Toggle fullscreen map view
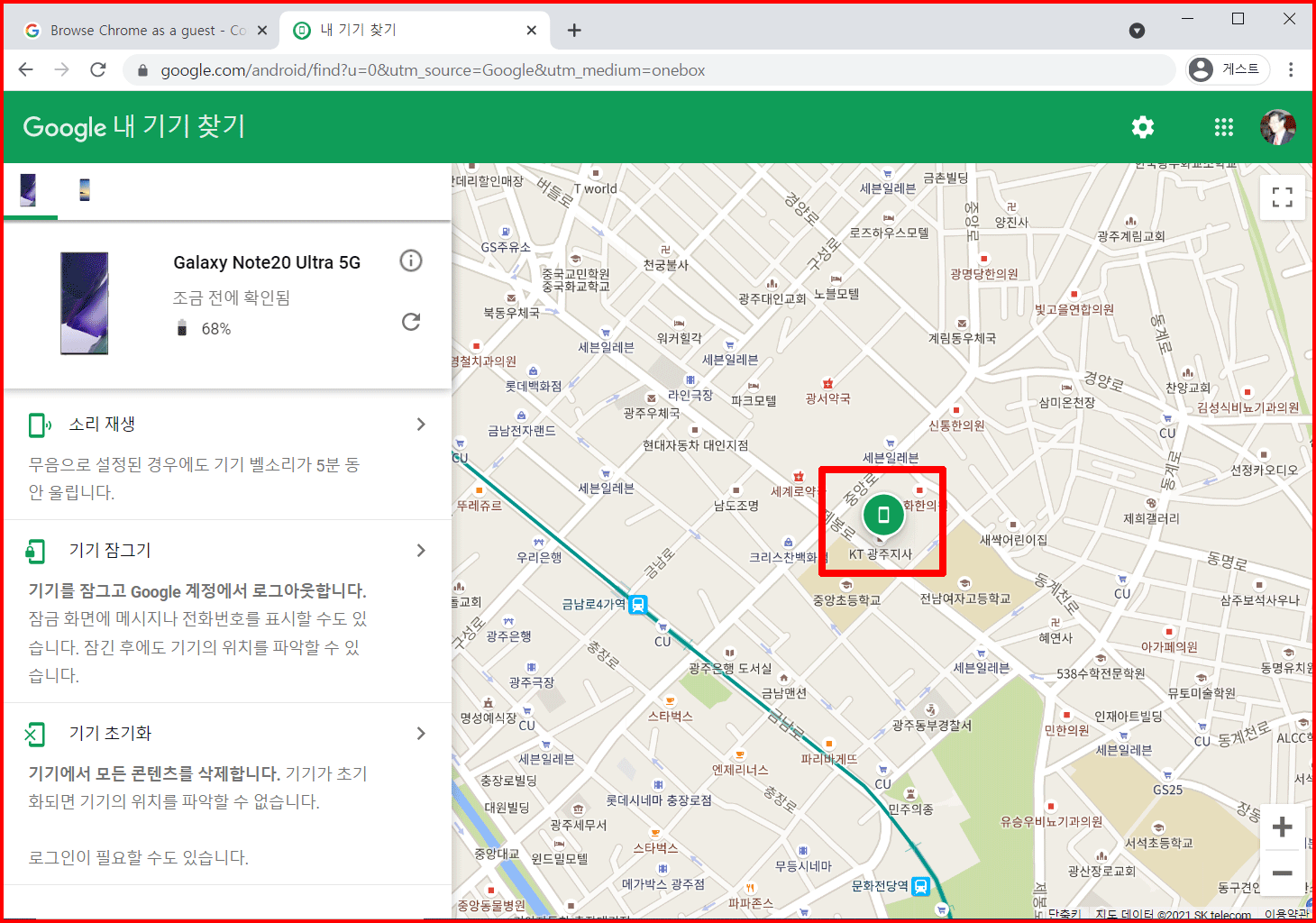The height and width of the screenshot is (923, 1316). pos(1283,197)
